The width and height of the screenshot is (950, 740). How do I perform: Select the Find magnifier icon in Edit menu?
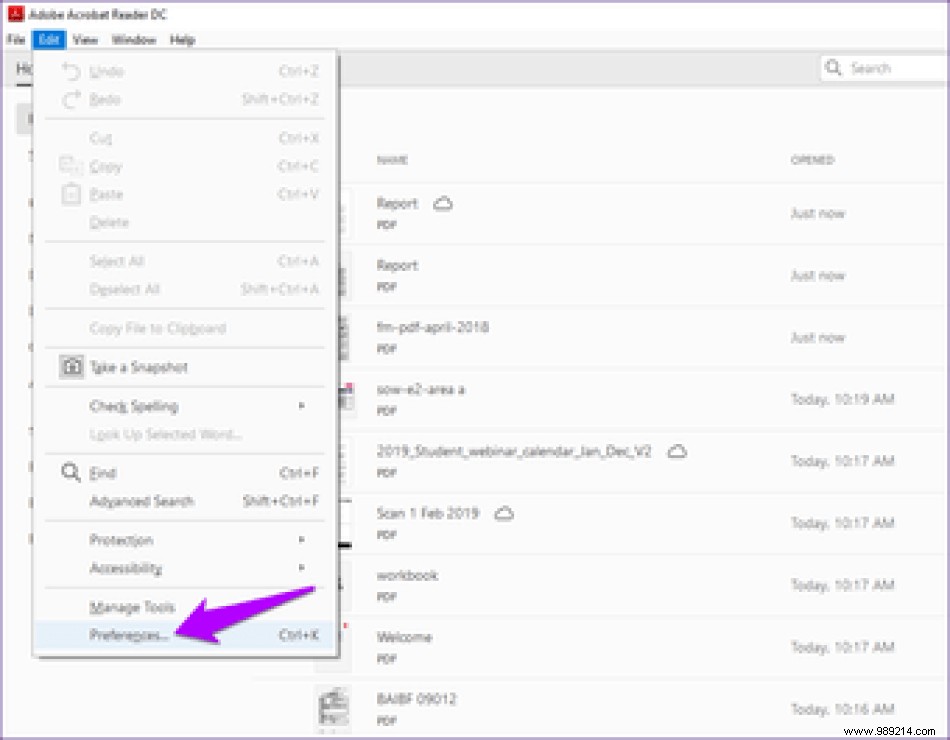click(x=70, y=472)
